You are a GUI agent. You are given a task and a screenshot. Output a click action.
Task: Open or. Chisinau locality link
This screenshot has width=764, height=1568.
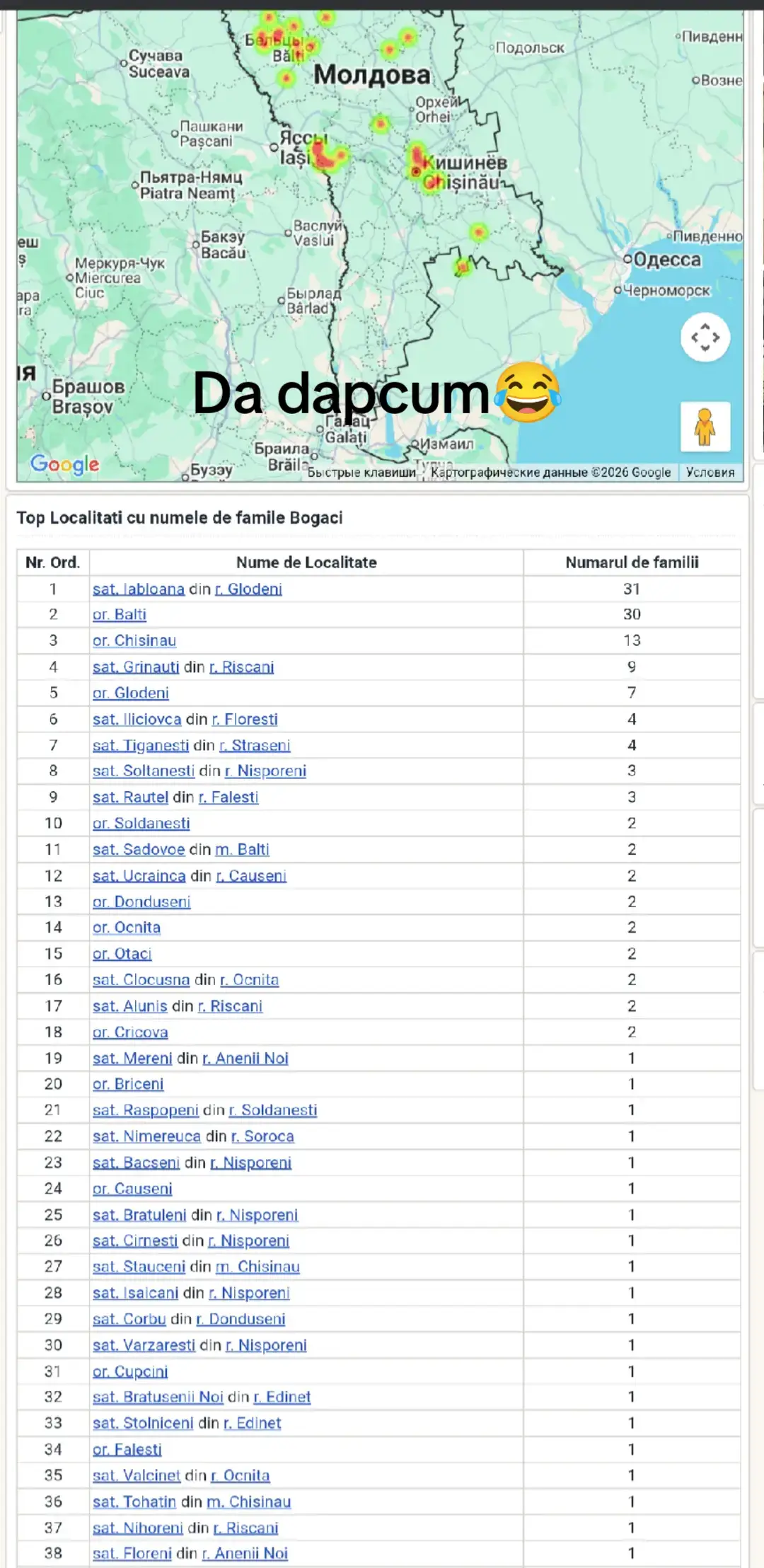click(x=134, y=640)
